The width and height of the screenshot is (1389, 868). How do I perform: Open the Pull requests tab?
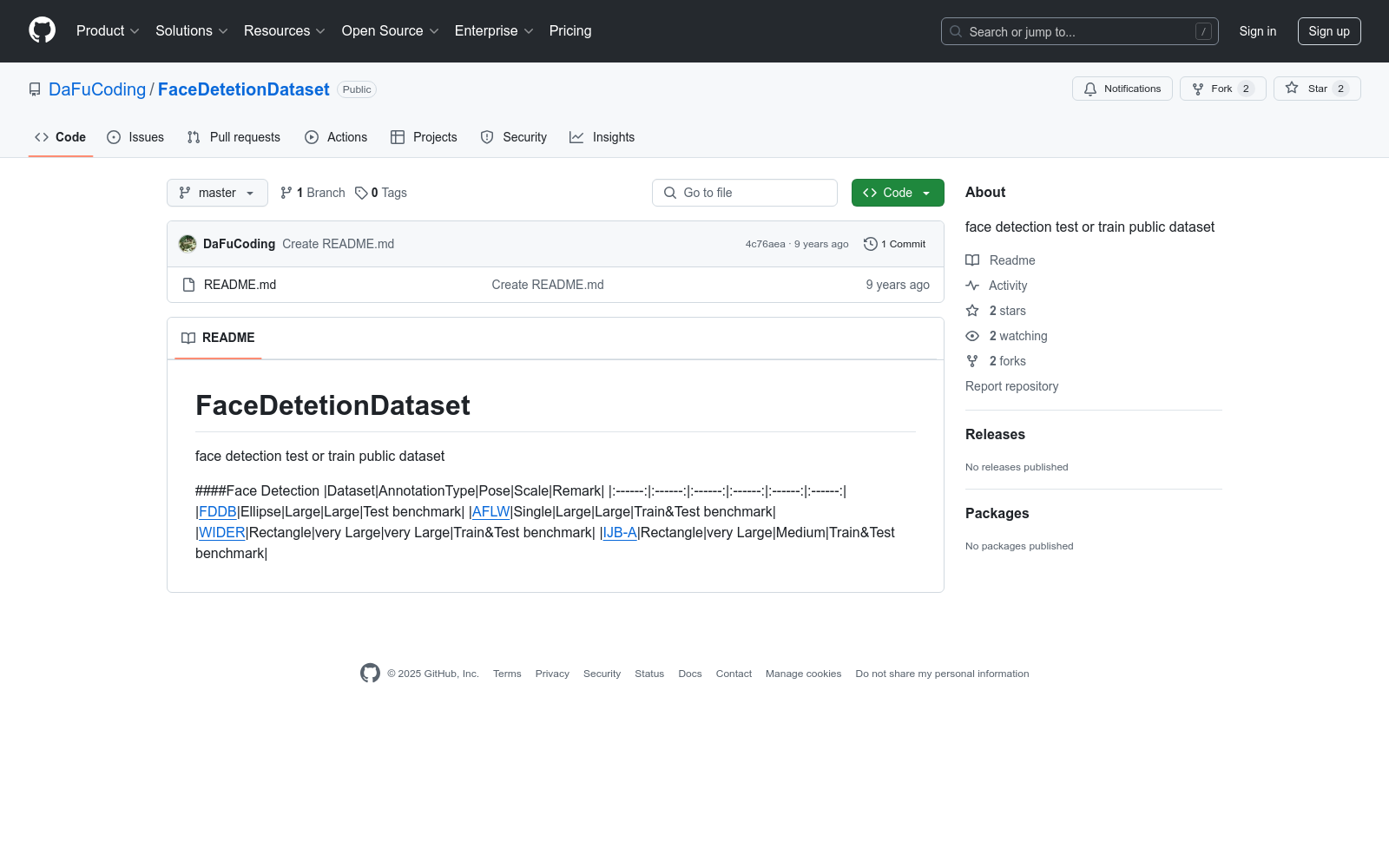click(x=234, y=137)
